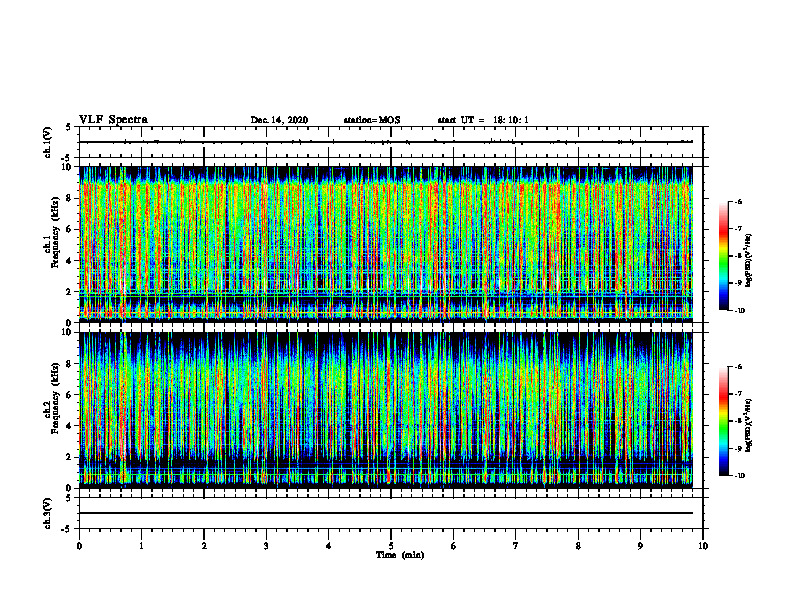This screenshot has width=792, height=612.
Task: Click the "6" kHz tick on ch.1 frequency axis
Action: 70,229
